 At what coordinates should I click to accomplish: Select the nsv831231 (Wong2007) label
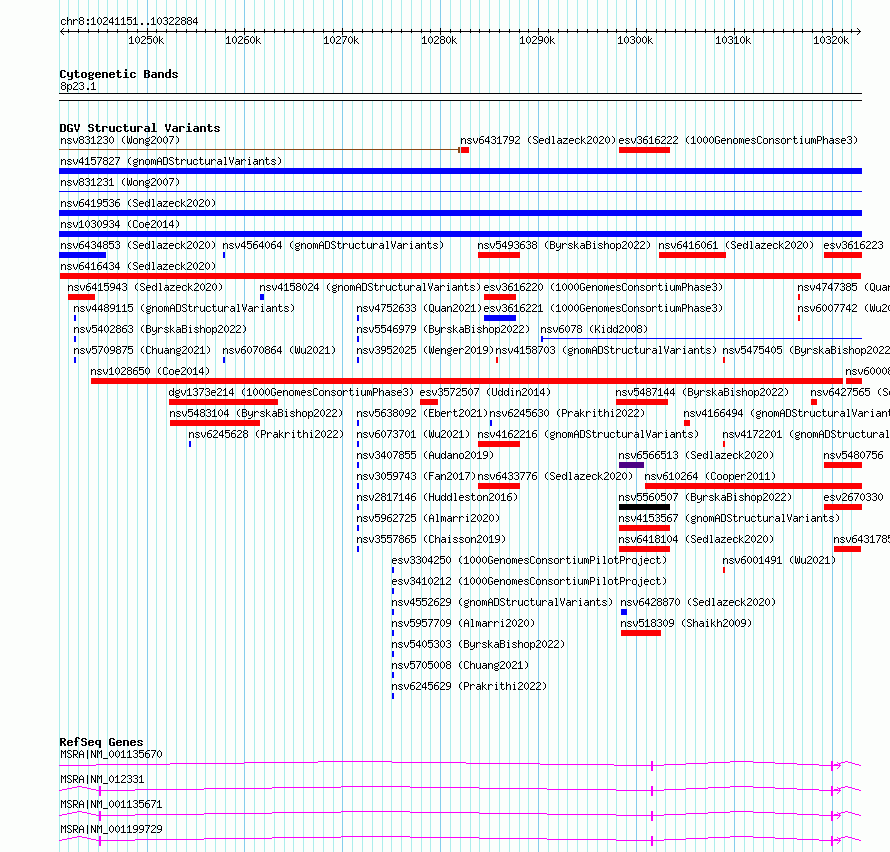120,182
